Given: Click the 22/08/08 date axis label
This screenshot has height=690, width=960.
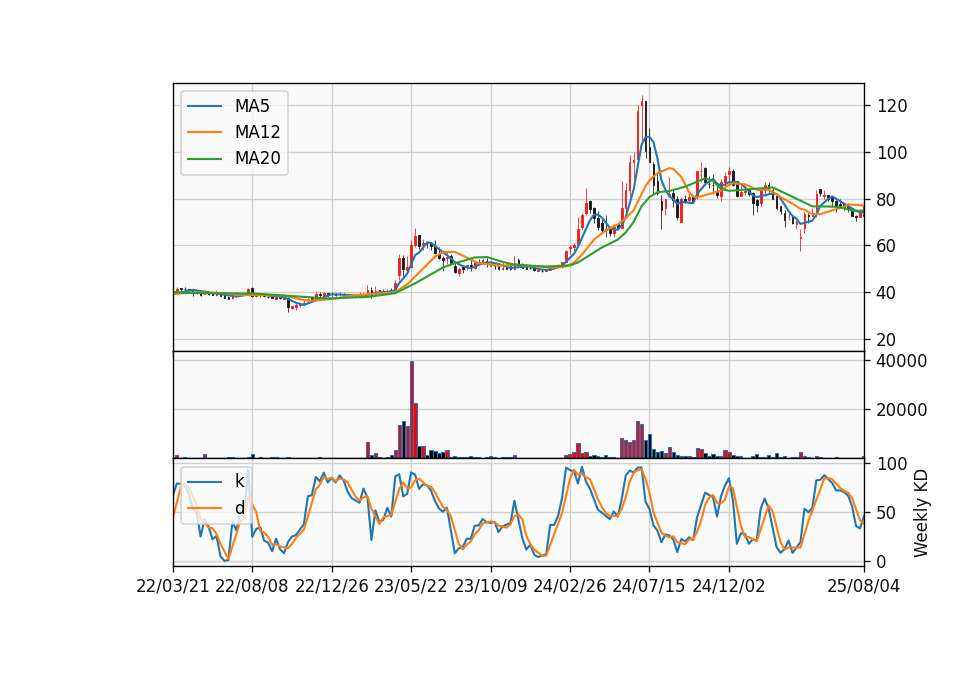Looking at the screenshot, I should pos(252,586).
